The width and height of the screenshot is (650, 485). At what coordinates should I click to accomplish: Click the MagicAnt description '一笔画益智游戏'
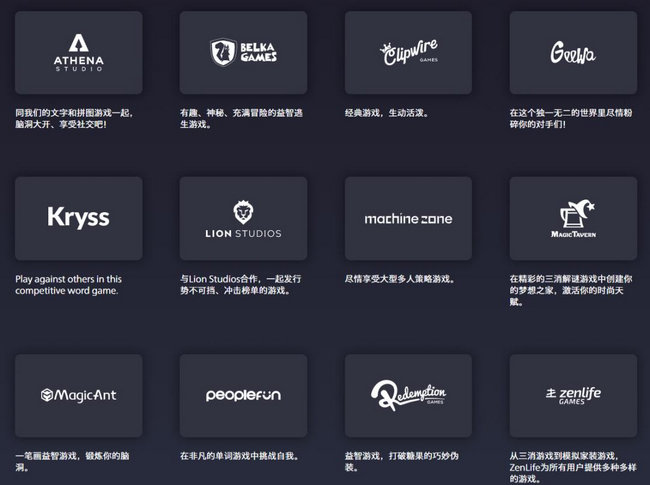tap(72, 462)
